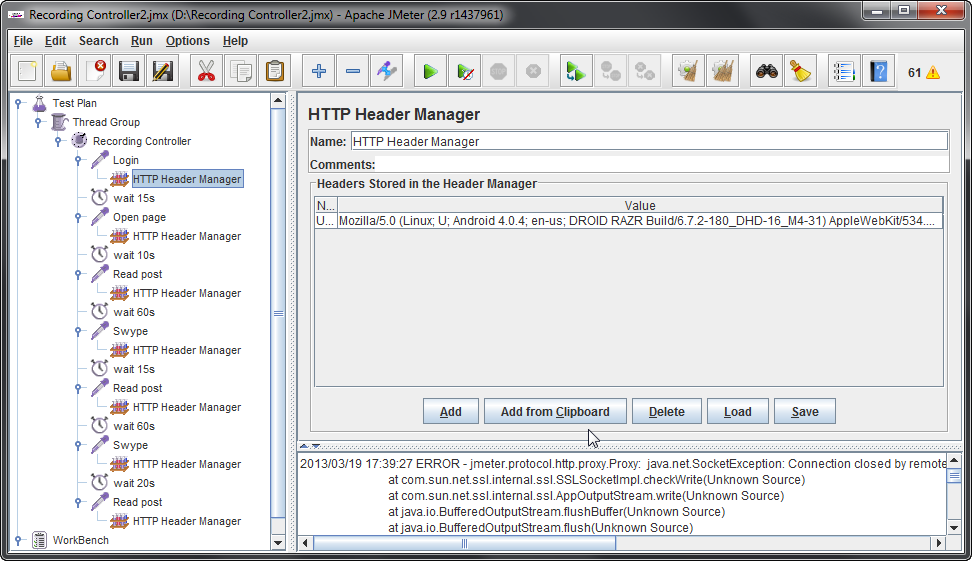Click the Load headers button
The image size is (972, 561).
coord(738,412)
